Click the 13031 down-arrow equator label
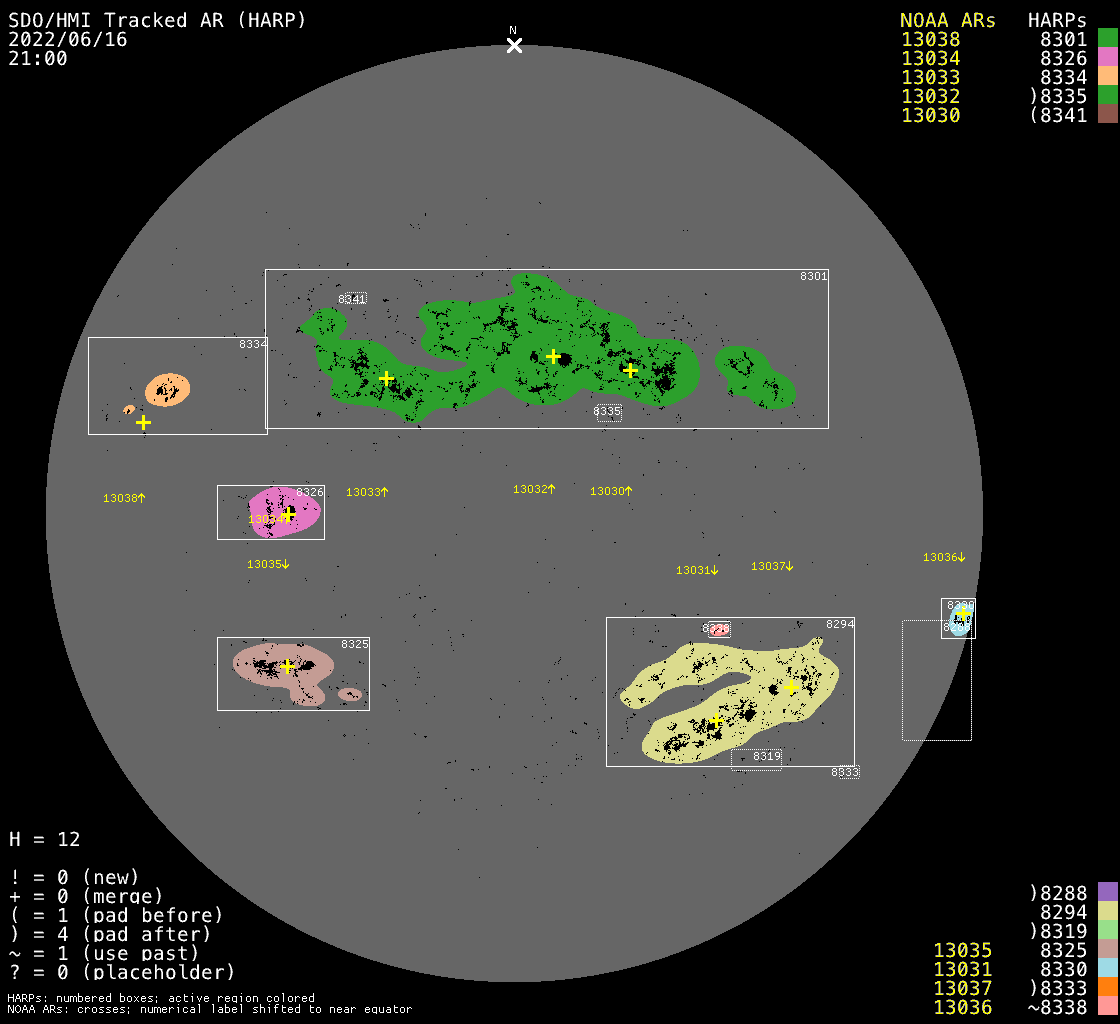This screenshot has height=1024, width=1120. (697, 570)
